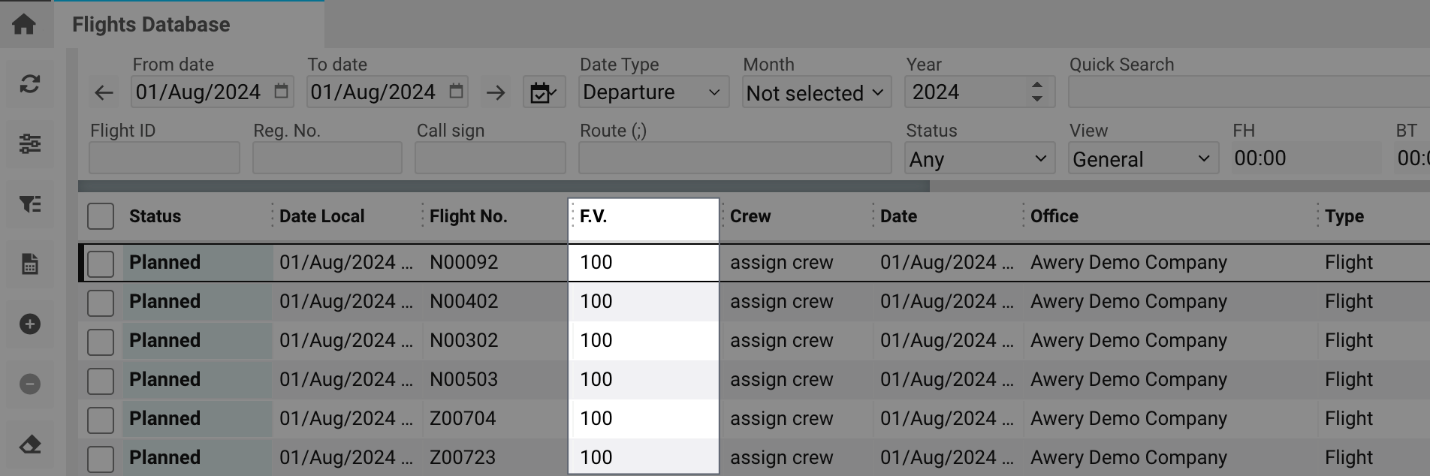Viewport: 1430px width, 476px height.
Task: Toggle the select-all checkbox in header
Action: coord(101,217)
